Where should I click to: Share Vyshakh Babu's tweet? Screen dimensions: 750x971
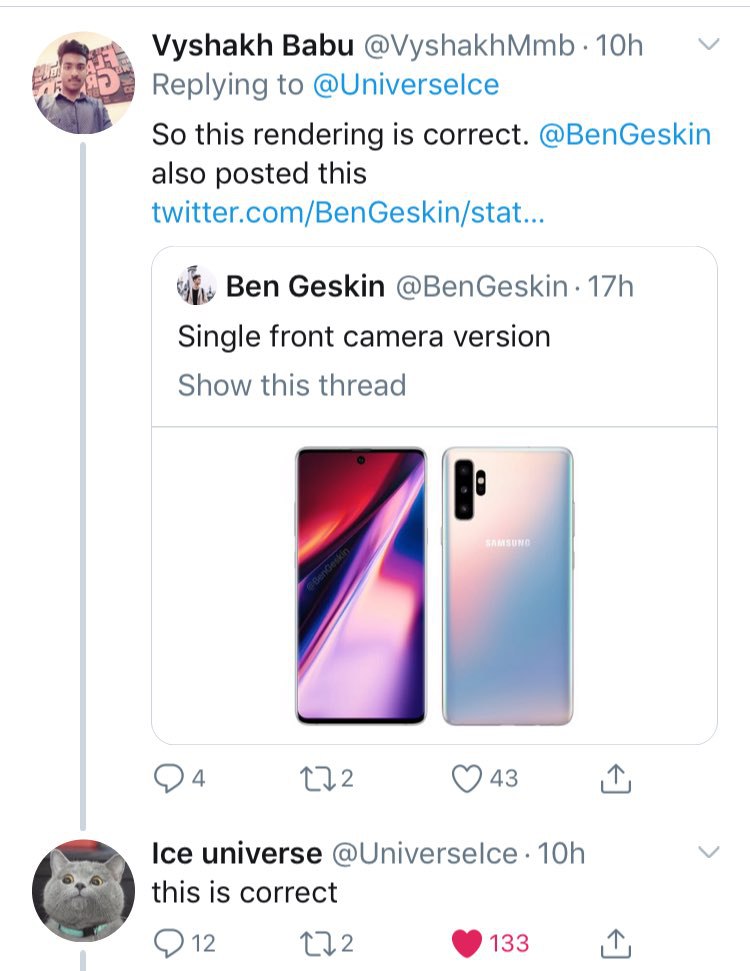click(616, 778)
